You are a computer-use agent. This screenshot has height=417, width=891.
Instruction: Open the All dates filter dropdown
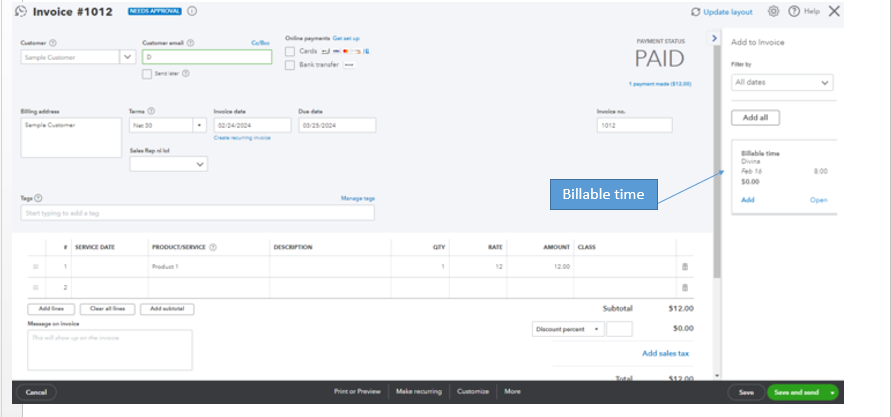[x=782, y=83]
